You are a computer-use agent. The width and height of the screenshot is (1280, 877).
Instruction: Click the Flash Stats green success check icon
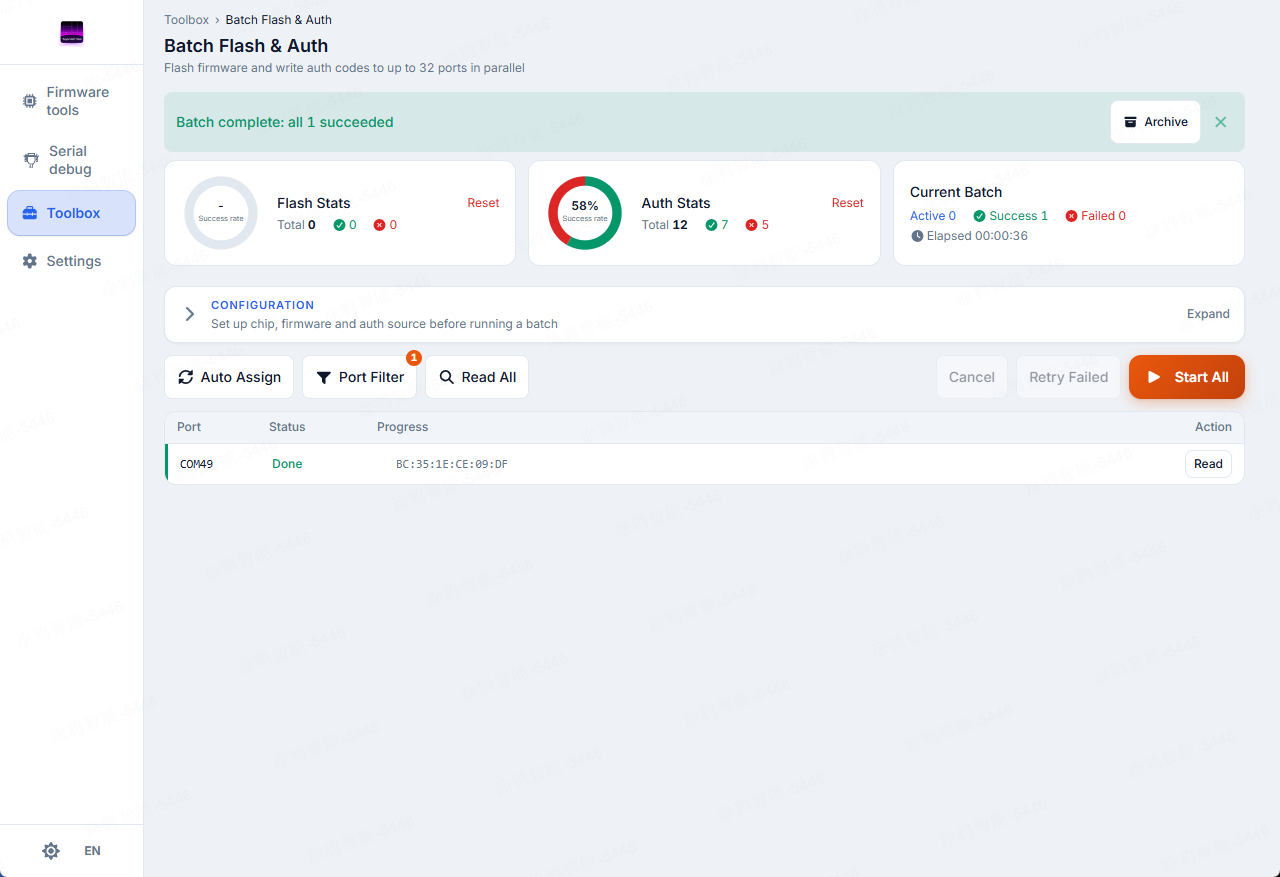pyautogui.click(x=340, y=225)
